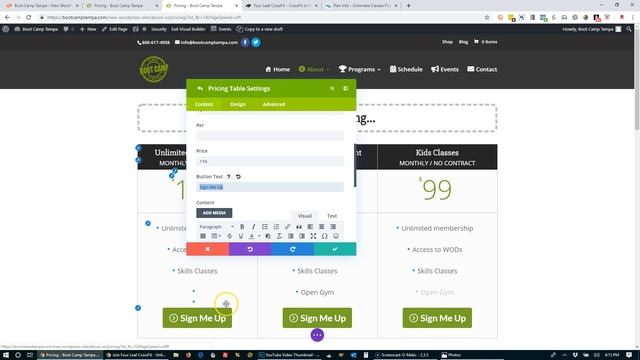Click the ADD MEDIA button

[x=214, y=213]
